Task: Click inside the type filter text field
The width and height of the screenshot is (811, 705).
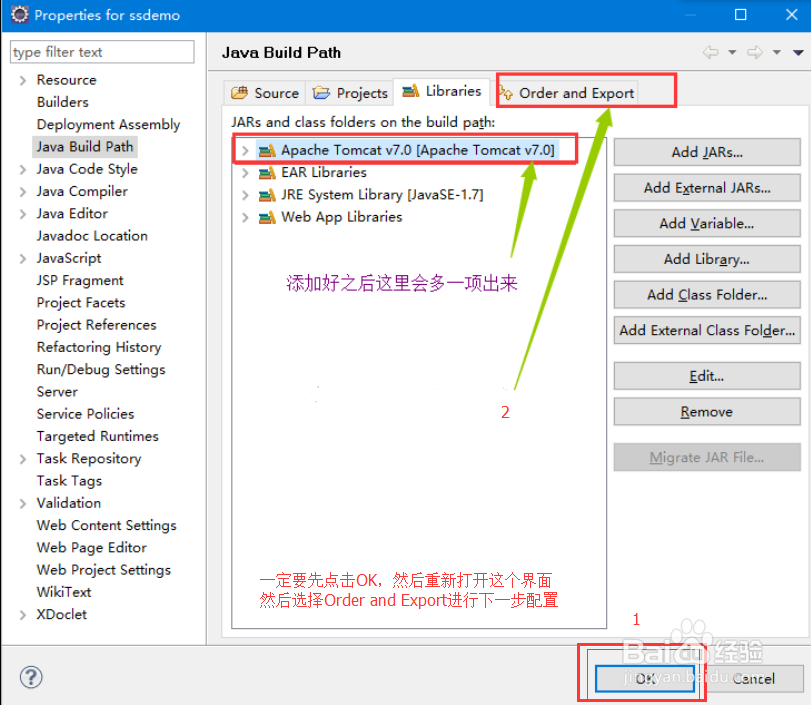Action: coord(100,51)
